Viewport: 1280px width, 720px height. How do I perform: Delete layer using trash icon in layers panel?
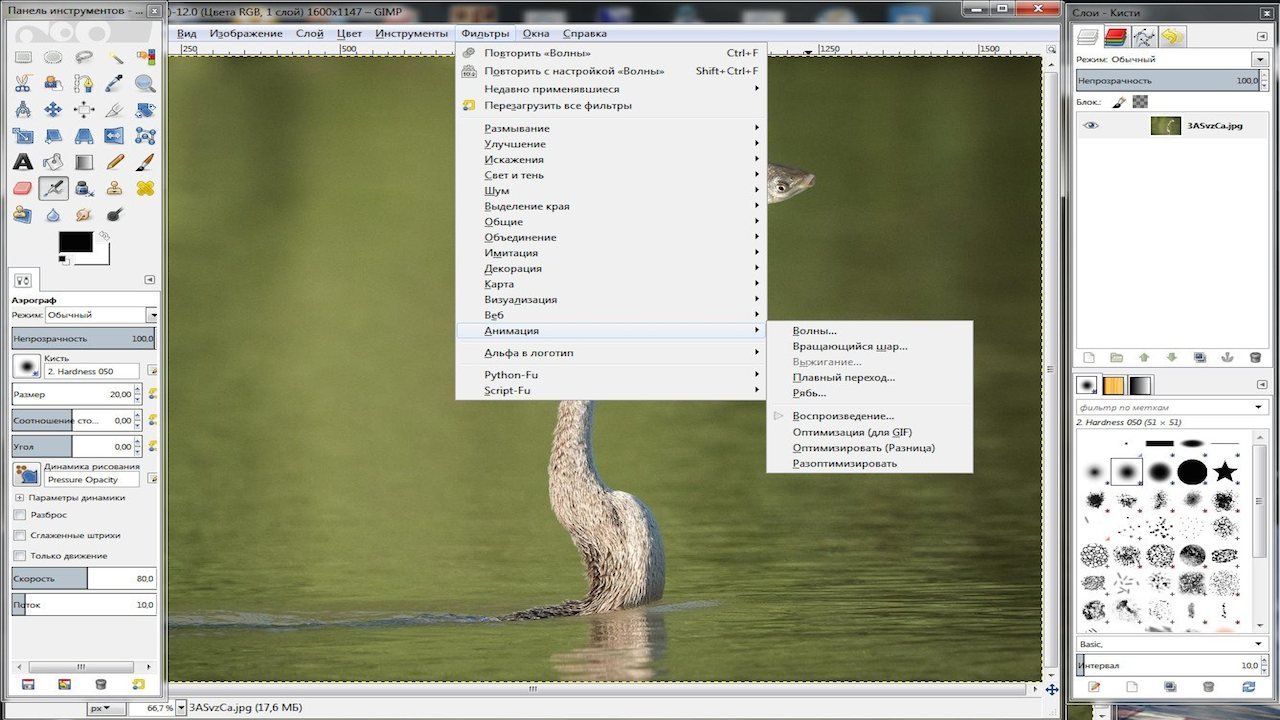click(1255, 357)
